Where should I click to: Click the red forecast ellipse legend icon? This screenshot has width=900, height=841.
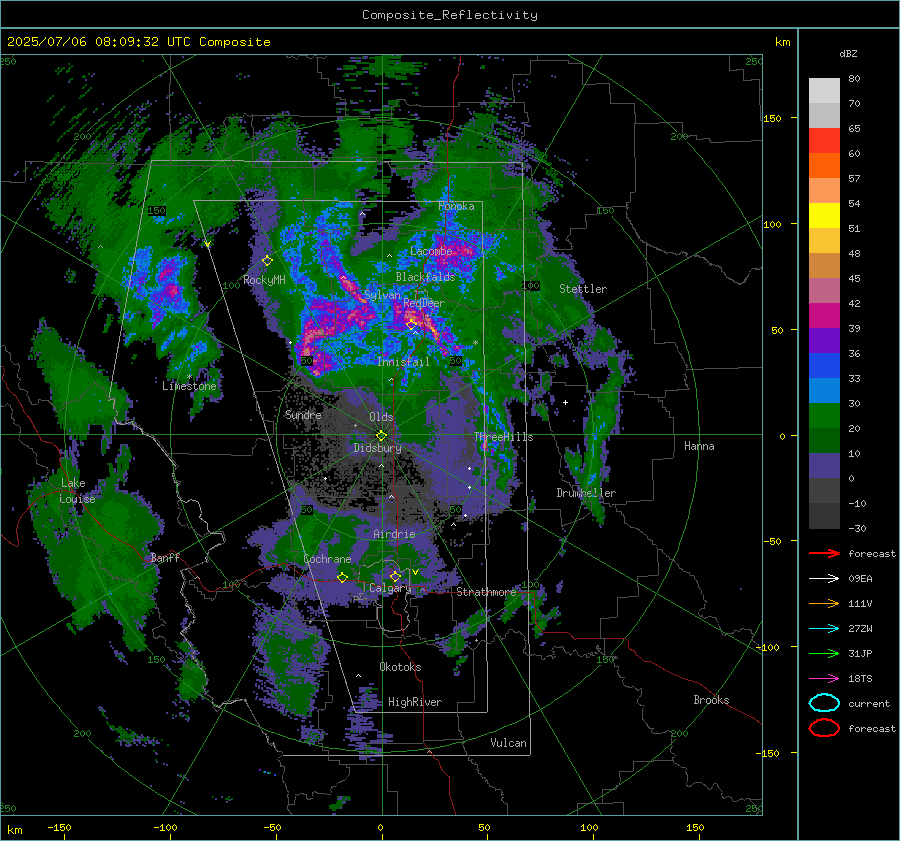[824, 728]
